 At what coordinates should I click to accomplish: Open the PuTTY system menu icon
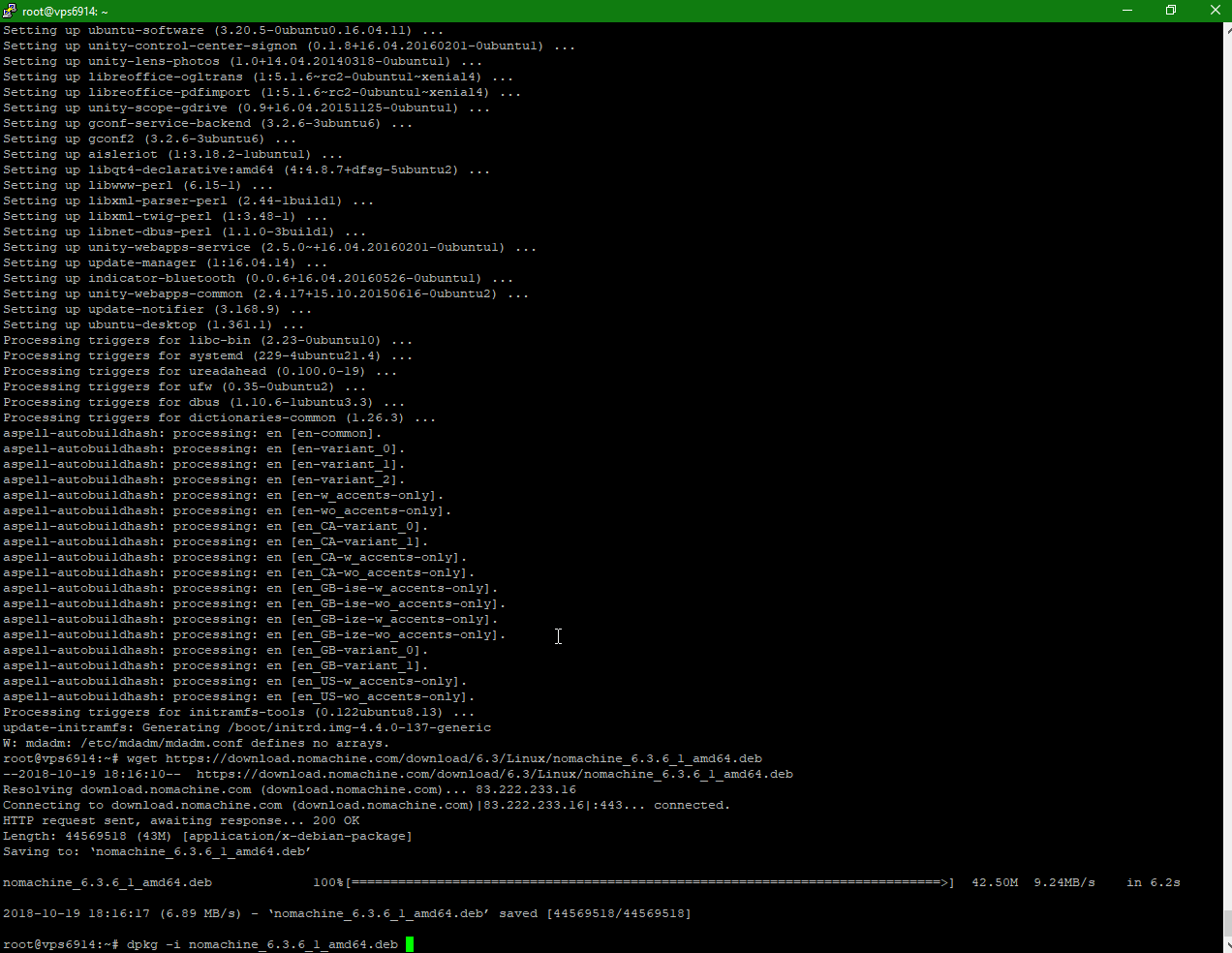click(10, 11)
